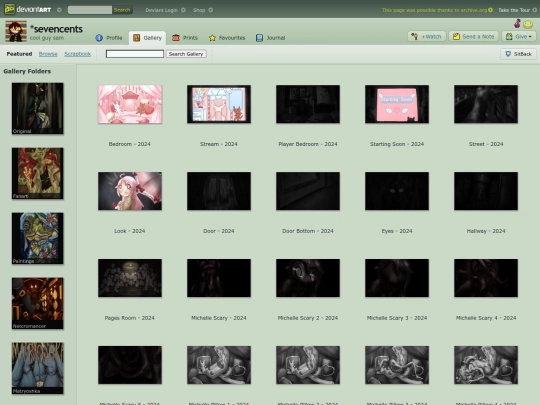The height and width of the screenshot is (405, 540).
Task: Click the sevencents username heading
Action: click(56, 29)
